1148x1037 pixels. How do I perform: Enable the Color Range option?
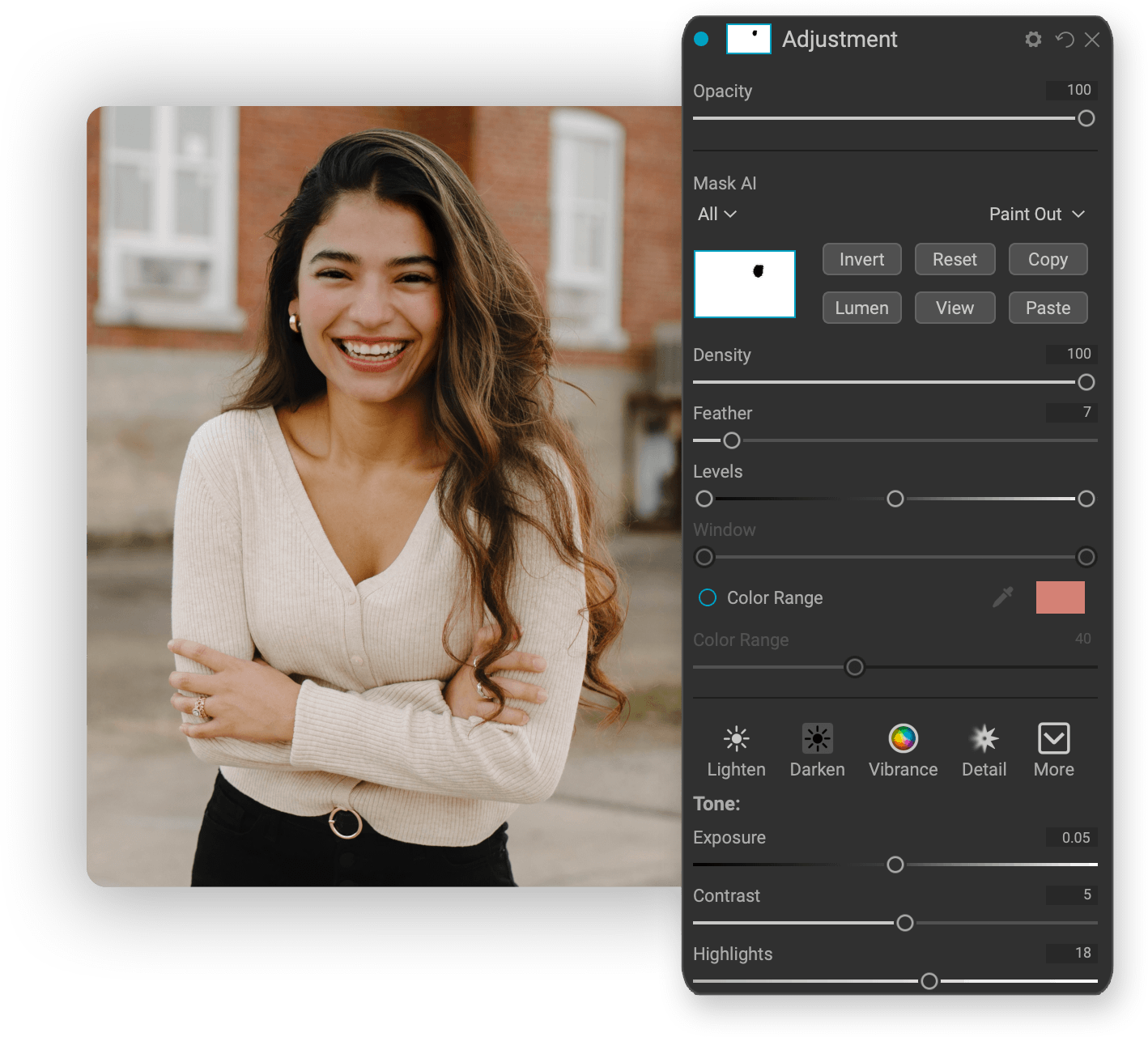point(707,597)
